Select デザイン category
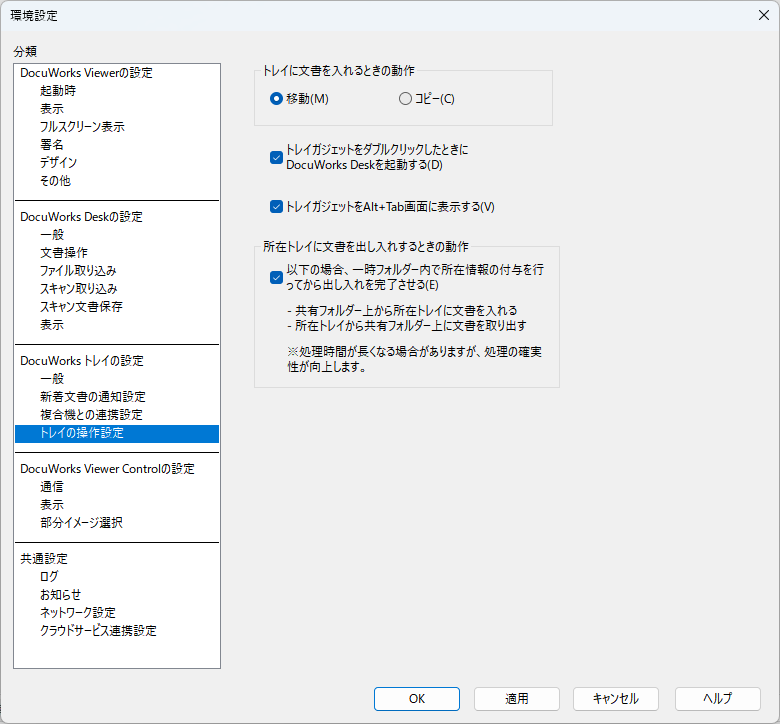The height and width of the screenshot is (724, 780). [x=58, y=162]
